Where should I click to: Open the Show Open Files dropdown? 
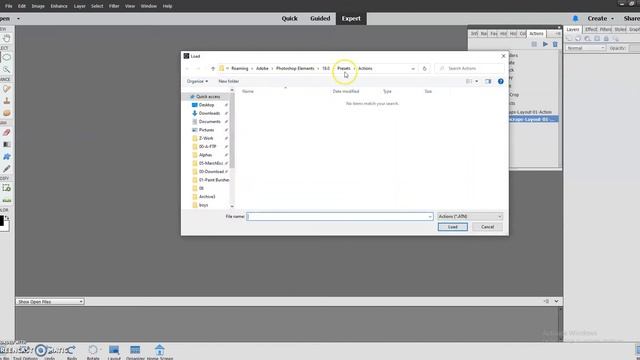point(50,302)
